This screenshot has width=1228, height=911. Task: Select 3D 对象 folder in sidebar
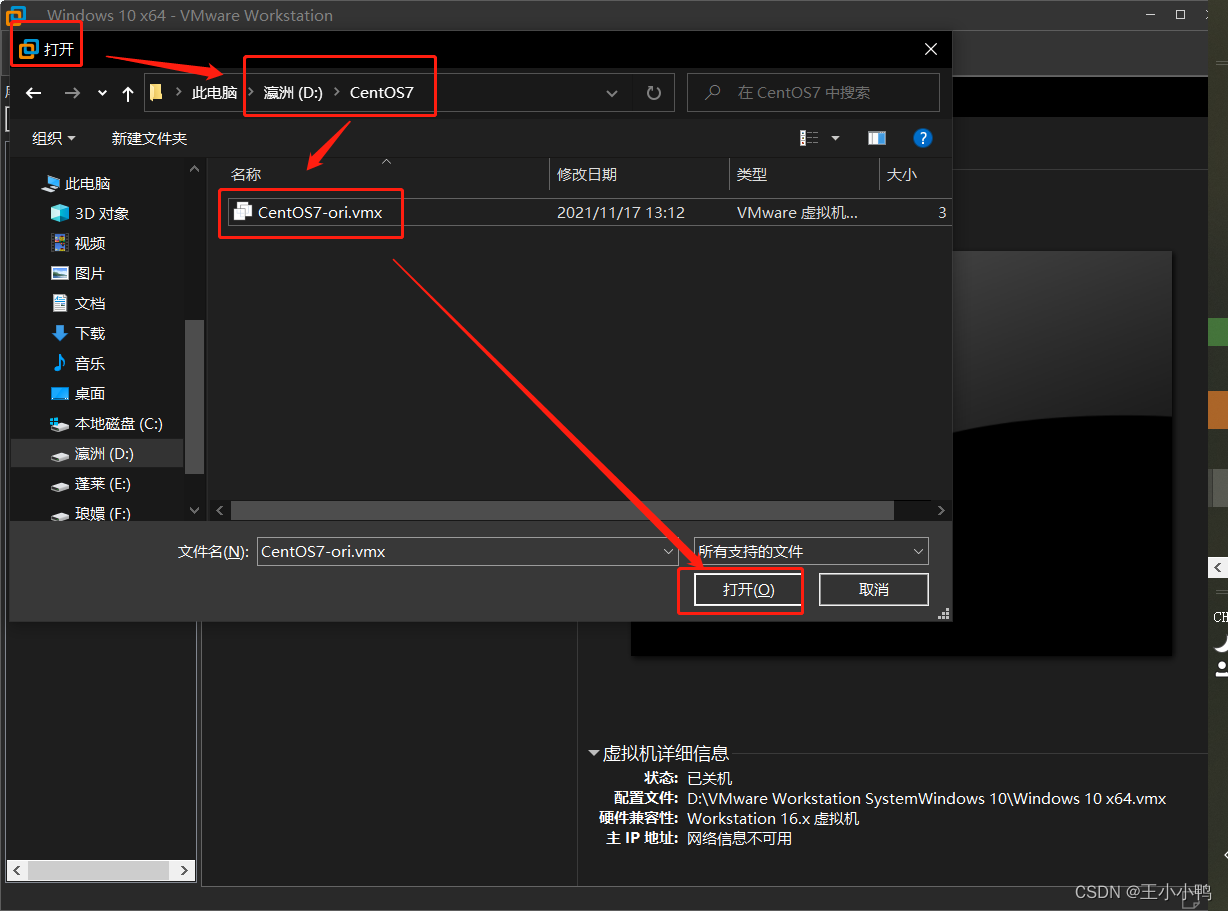90,214
